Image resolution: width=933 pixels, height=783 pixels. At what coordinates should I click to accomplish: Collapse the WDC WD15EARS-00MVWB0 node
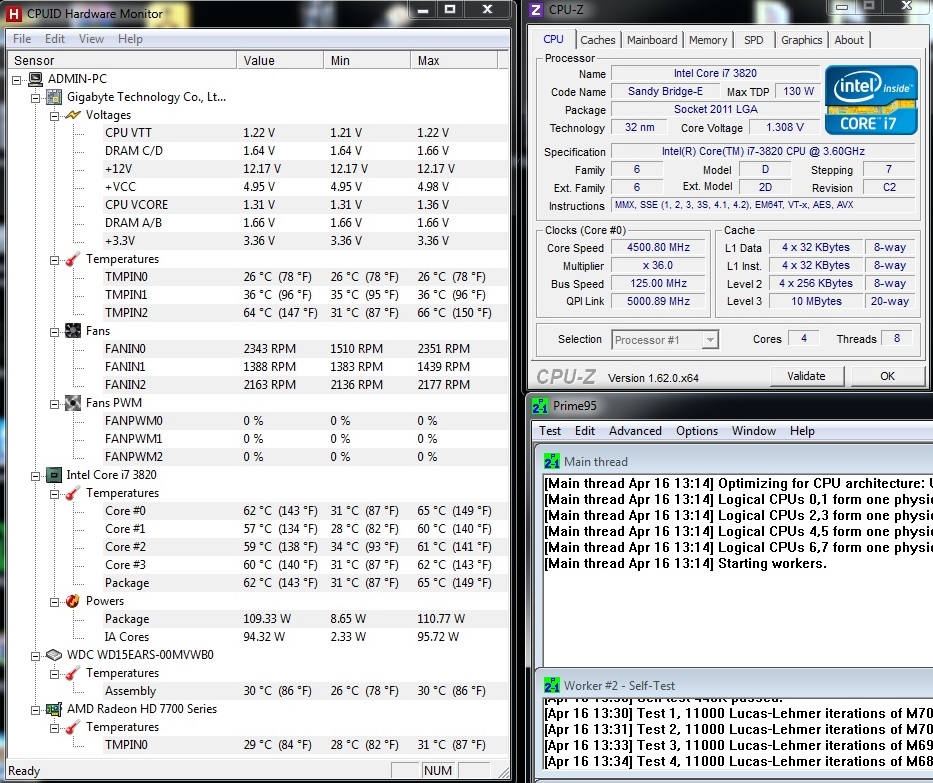click(x=36, y=655)
